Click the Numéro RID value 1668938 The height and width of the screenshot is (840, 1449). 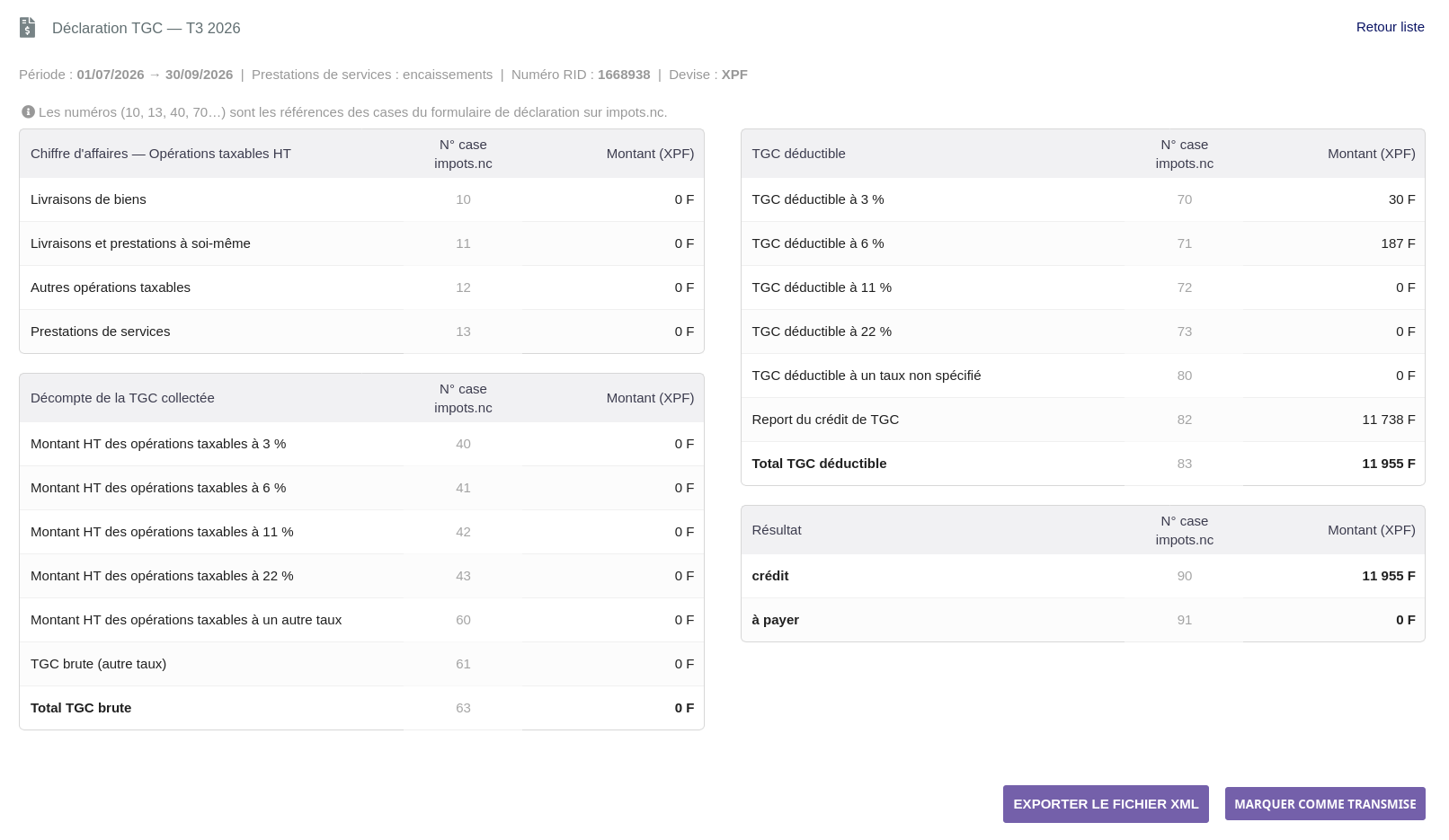coord(624,75)
